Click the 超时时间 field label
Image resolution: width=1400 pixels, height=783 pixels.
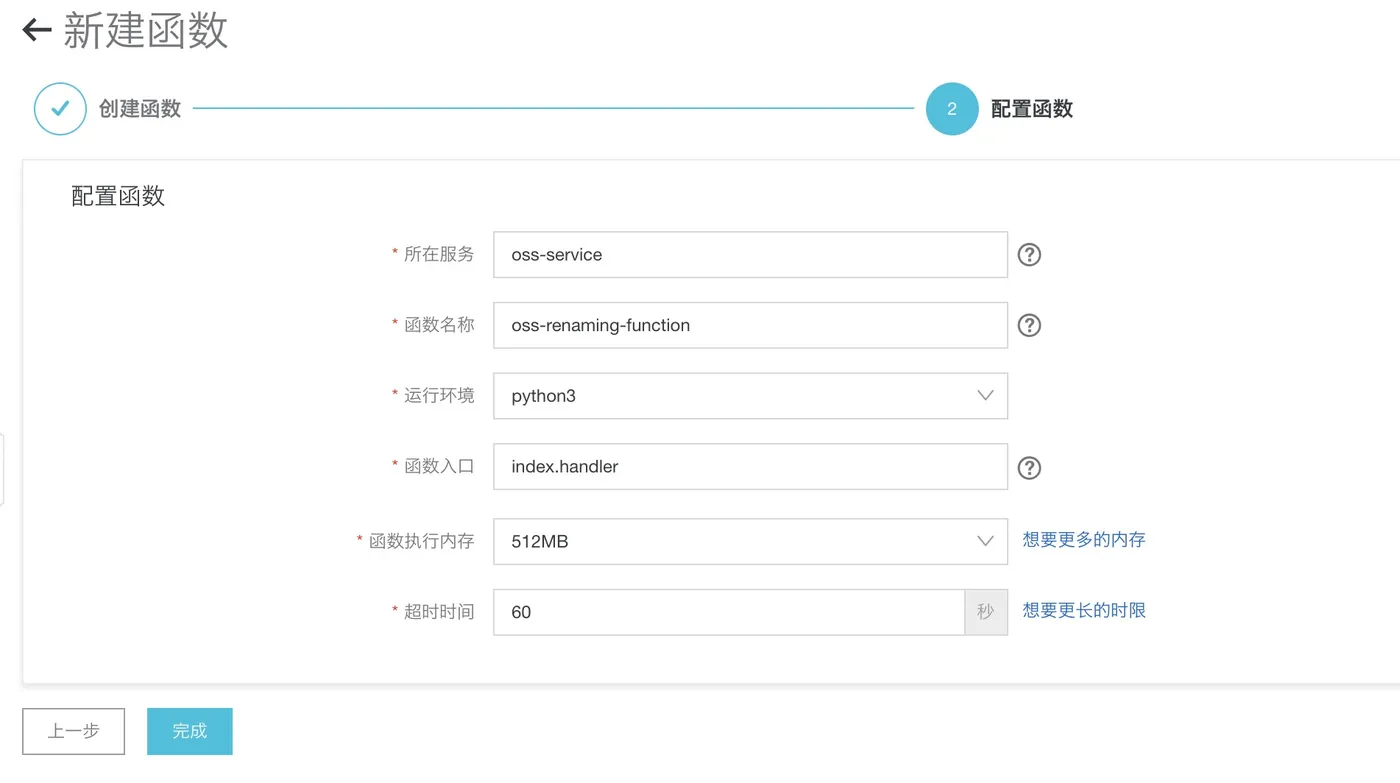[x=439, y=612]
